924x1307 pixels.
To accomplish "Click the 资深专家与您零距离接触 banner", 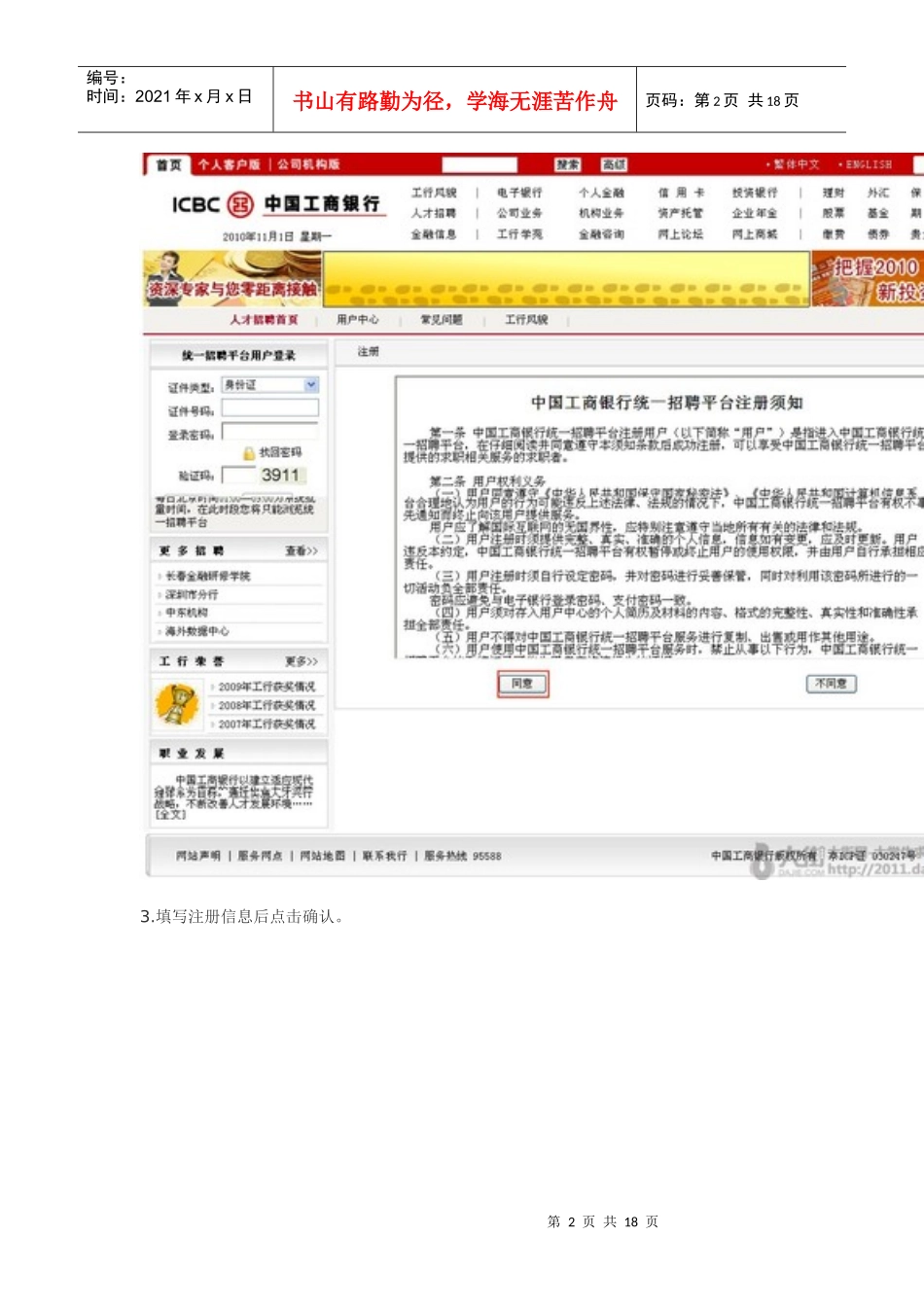I will point(232,279).
